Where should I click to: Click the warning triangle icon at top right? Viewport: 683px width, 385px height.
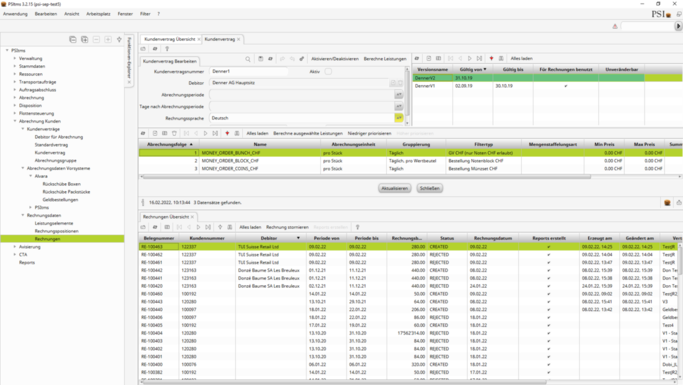[x=615, y=26]
